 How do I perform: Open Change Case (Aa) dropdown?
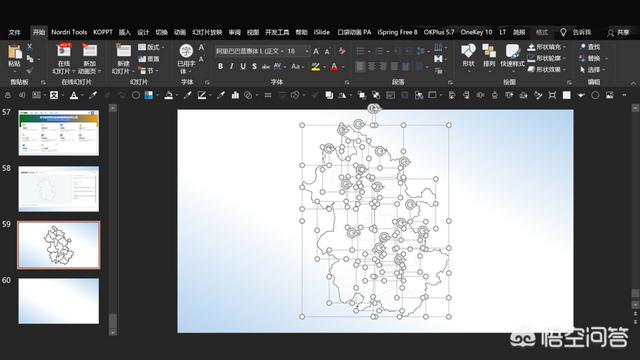(297, 66)
